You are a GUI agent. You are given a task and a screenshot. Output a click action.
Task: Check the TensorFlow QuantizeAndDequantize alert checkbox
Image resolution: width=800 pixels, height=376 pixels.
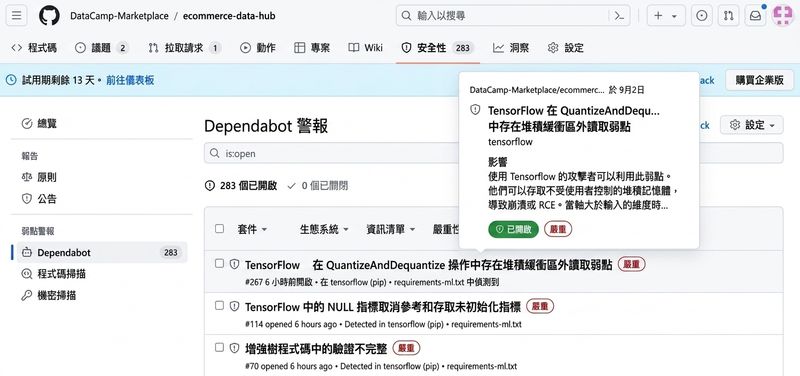point(219,263)
